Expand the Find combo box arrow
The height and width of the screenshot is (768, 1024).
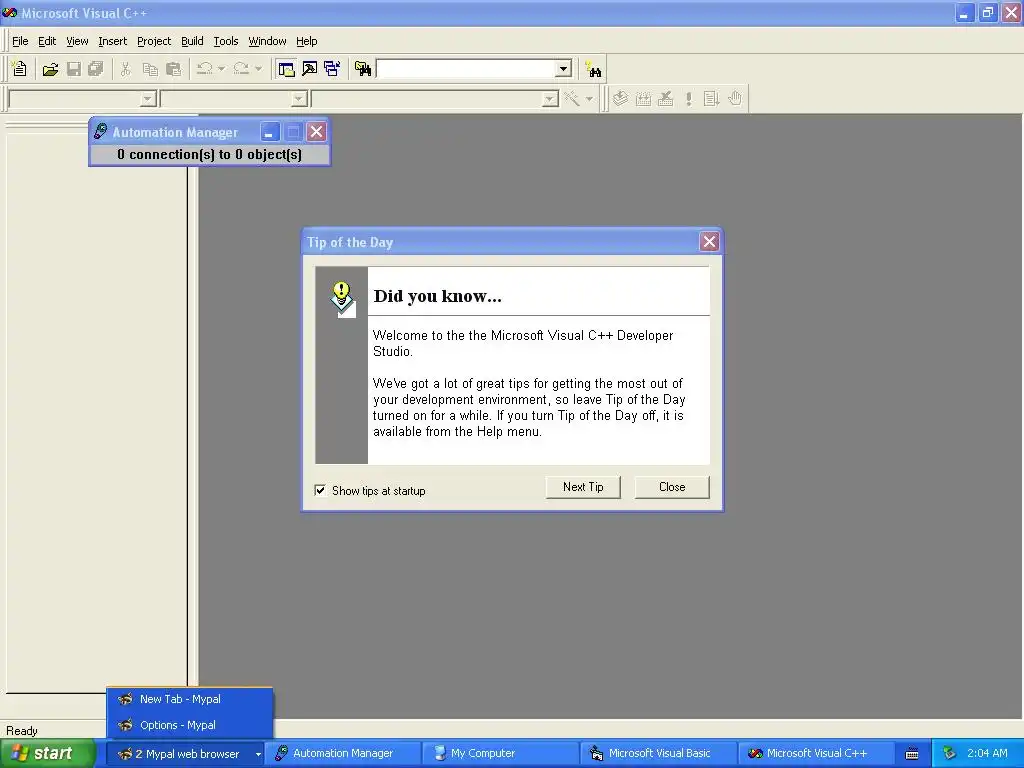tap(564, 69)
